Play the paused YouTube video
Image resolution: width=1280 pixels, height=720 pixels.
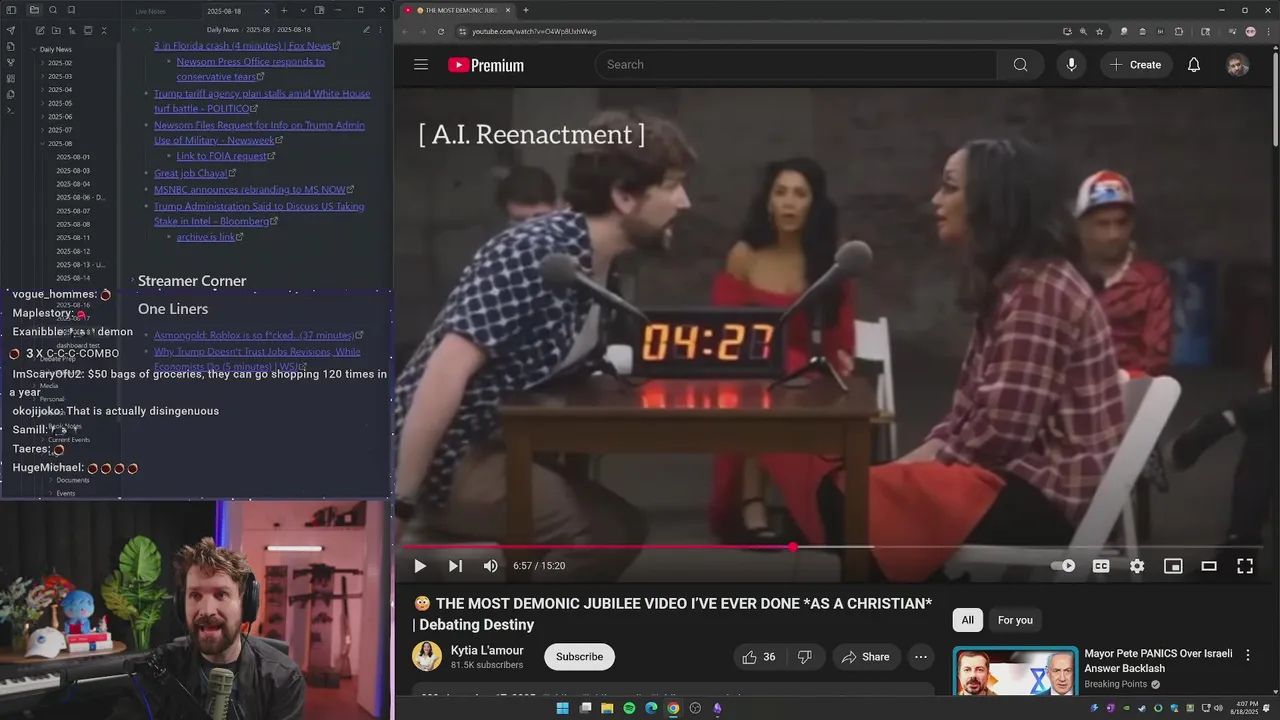[x=420, y=566]
